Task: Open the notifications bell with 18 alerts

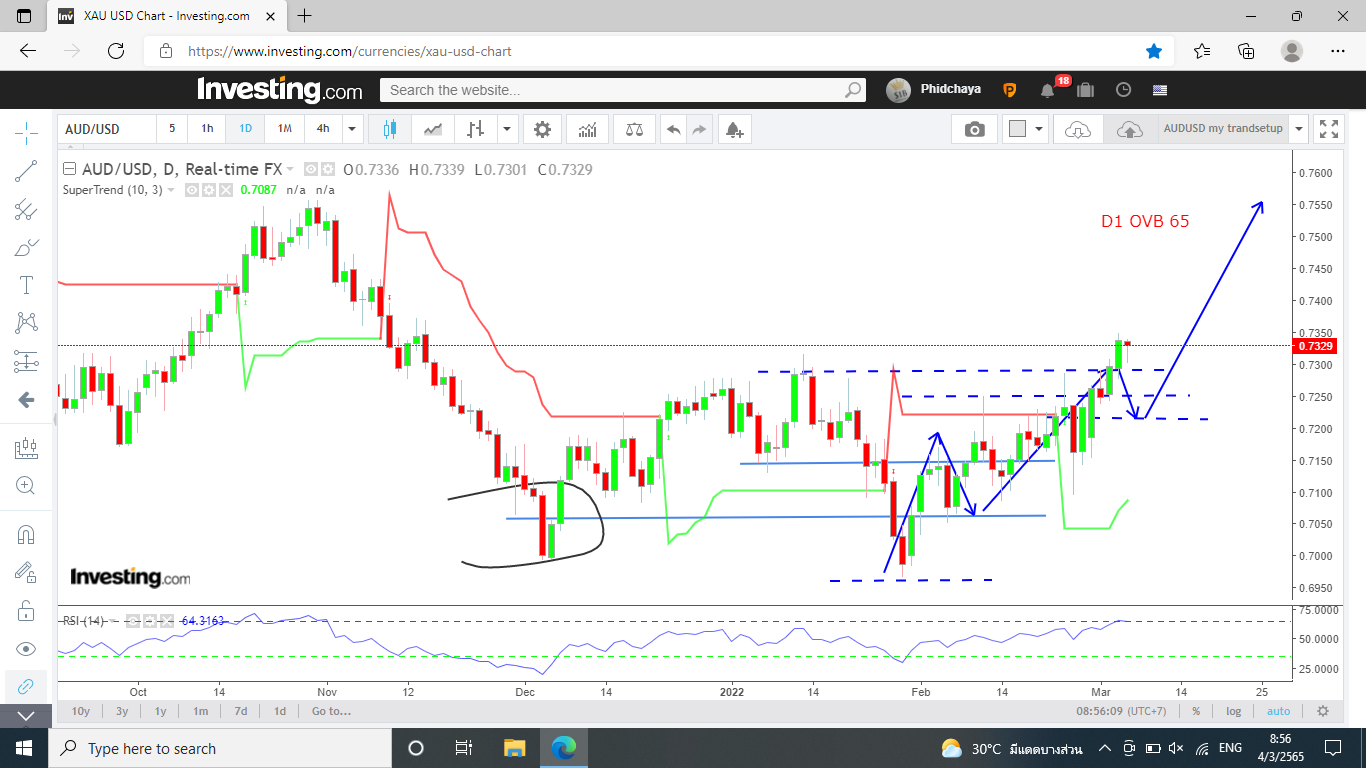Action: (x=1048, y=90)
